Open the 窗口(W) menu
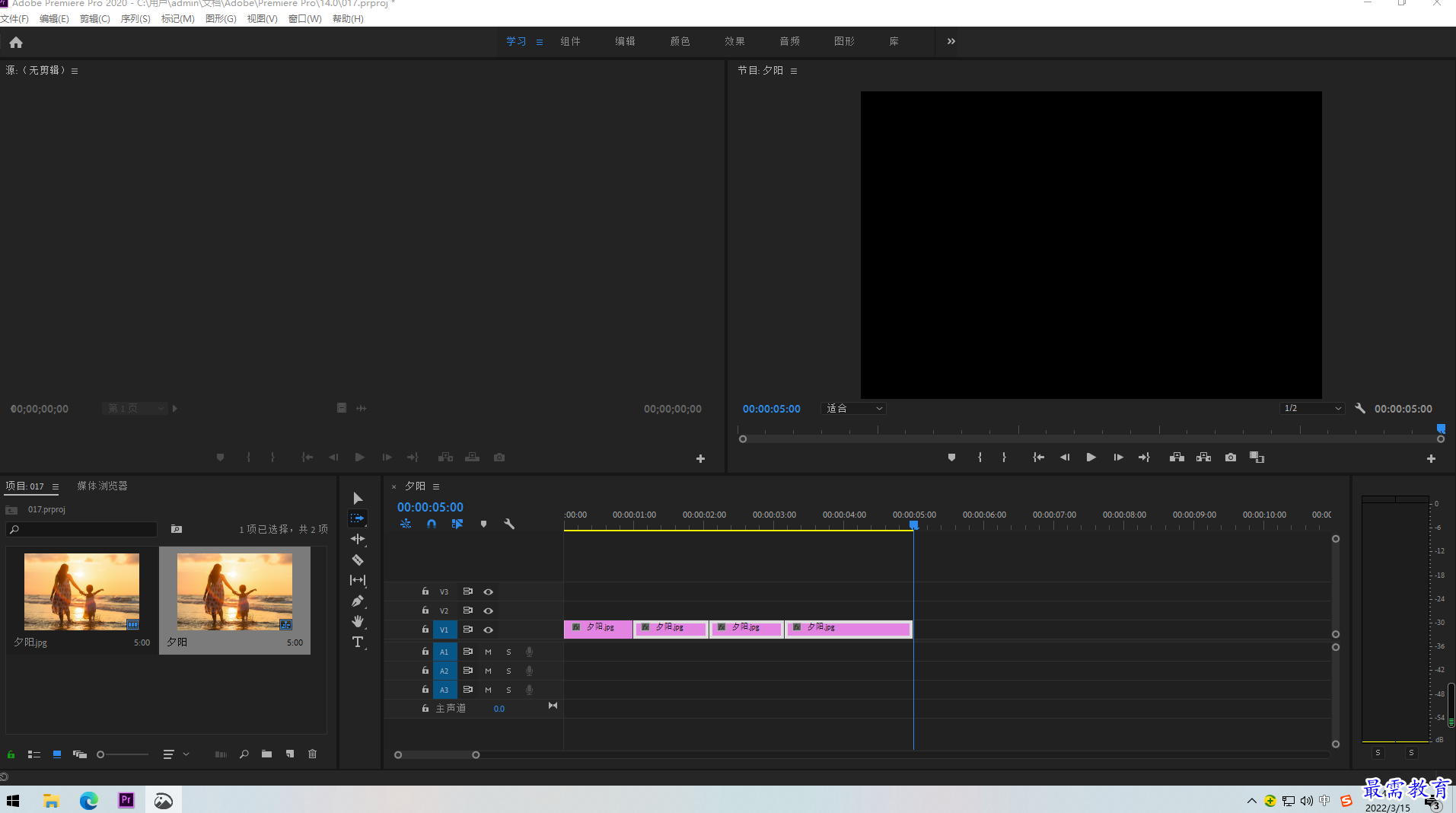The height and width of the screenshot is (813, 1456). (304, 18)
